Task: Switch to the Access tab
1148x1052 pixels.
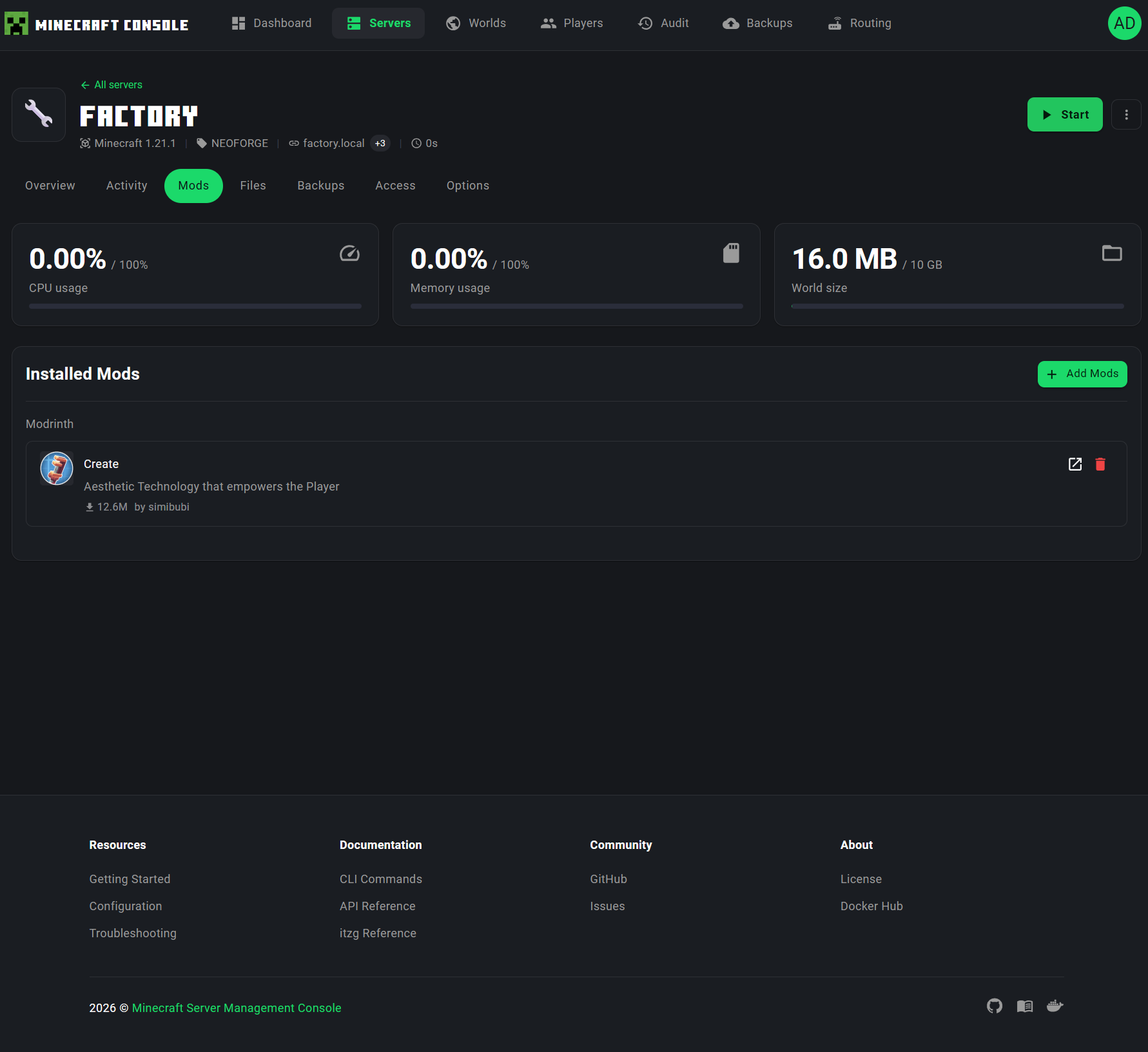Action: 396,186
